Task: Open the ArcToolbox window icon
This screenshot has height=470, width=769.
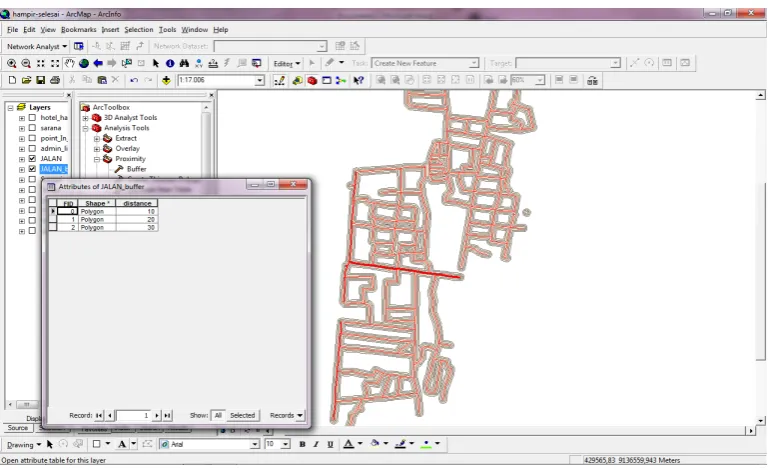Action: pos(312,80)
